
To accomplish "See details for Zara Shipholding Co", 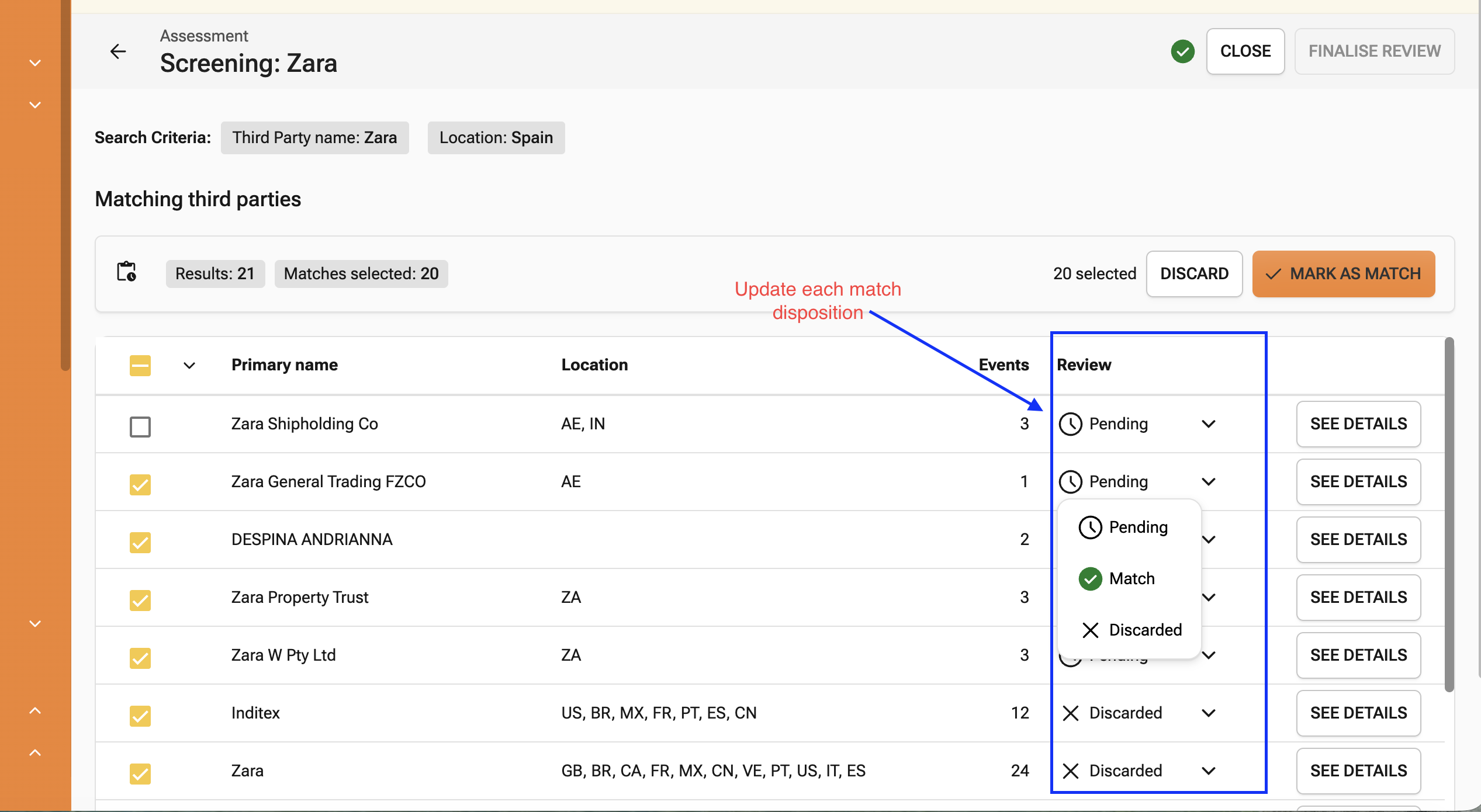I will click(1358, 424).
